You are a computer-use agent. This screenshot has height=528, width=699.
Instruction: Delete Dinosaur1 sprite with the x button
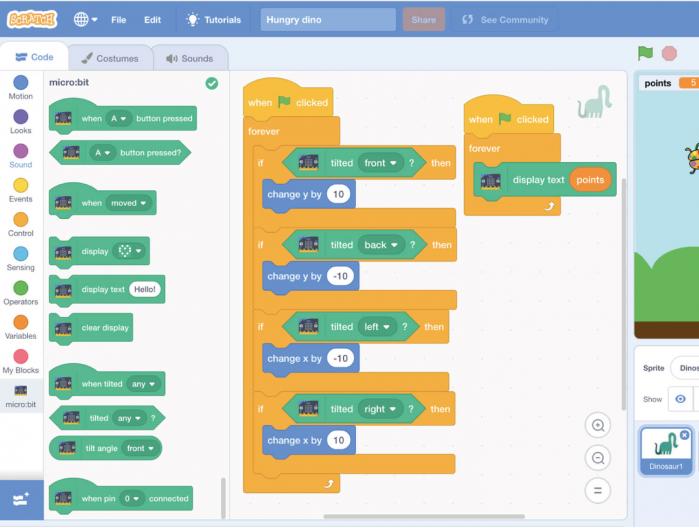[x=685, y=435]
